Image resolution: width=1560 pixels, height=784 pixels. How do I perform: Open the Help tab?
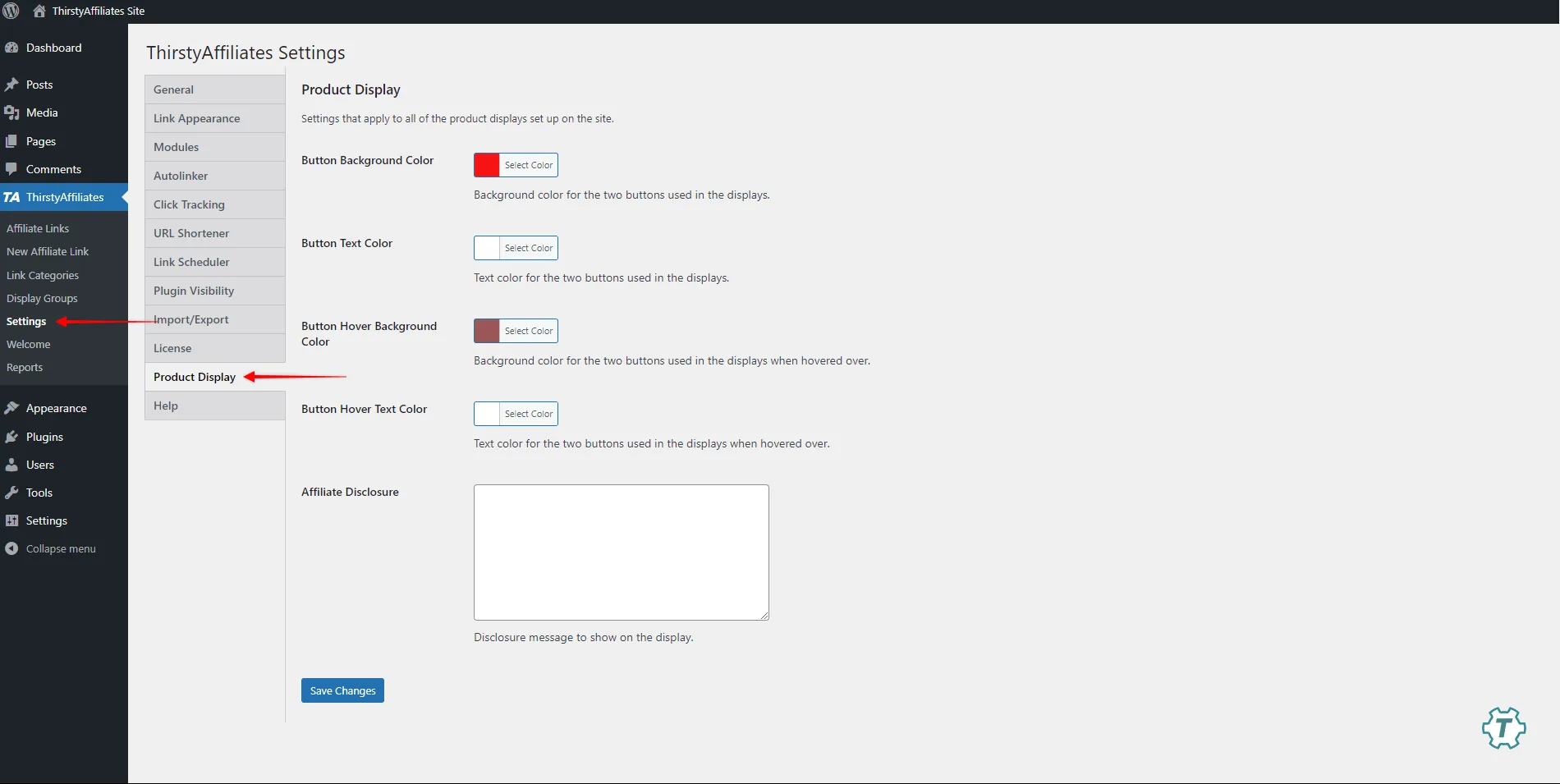pyautogui.click(x=215, y=406)
